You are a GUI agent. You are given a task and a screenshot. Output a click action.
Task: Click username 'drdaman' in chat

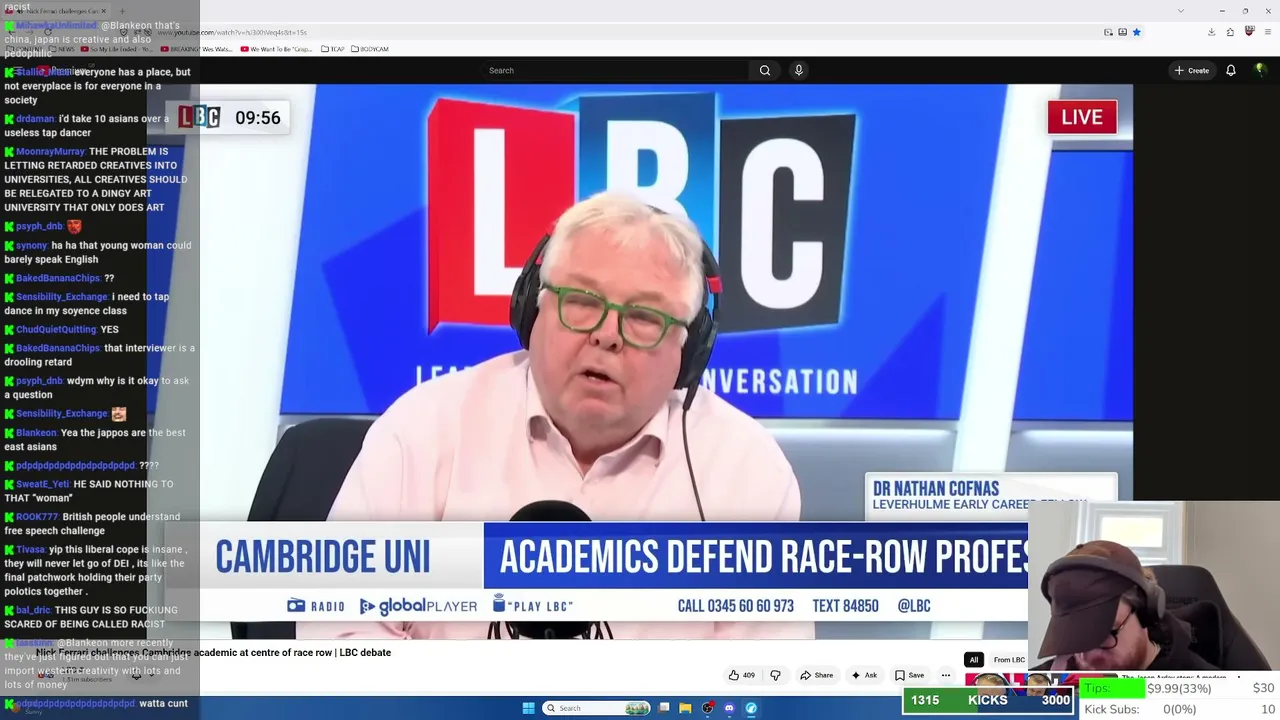35,119
